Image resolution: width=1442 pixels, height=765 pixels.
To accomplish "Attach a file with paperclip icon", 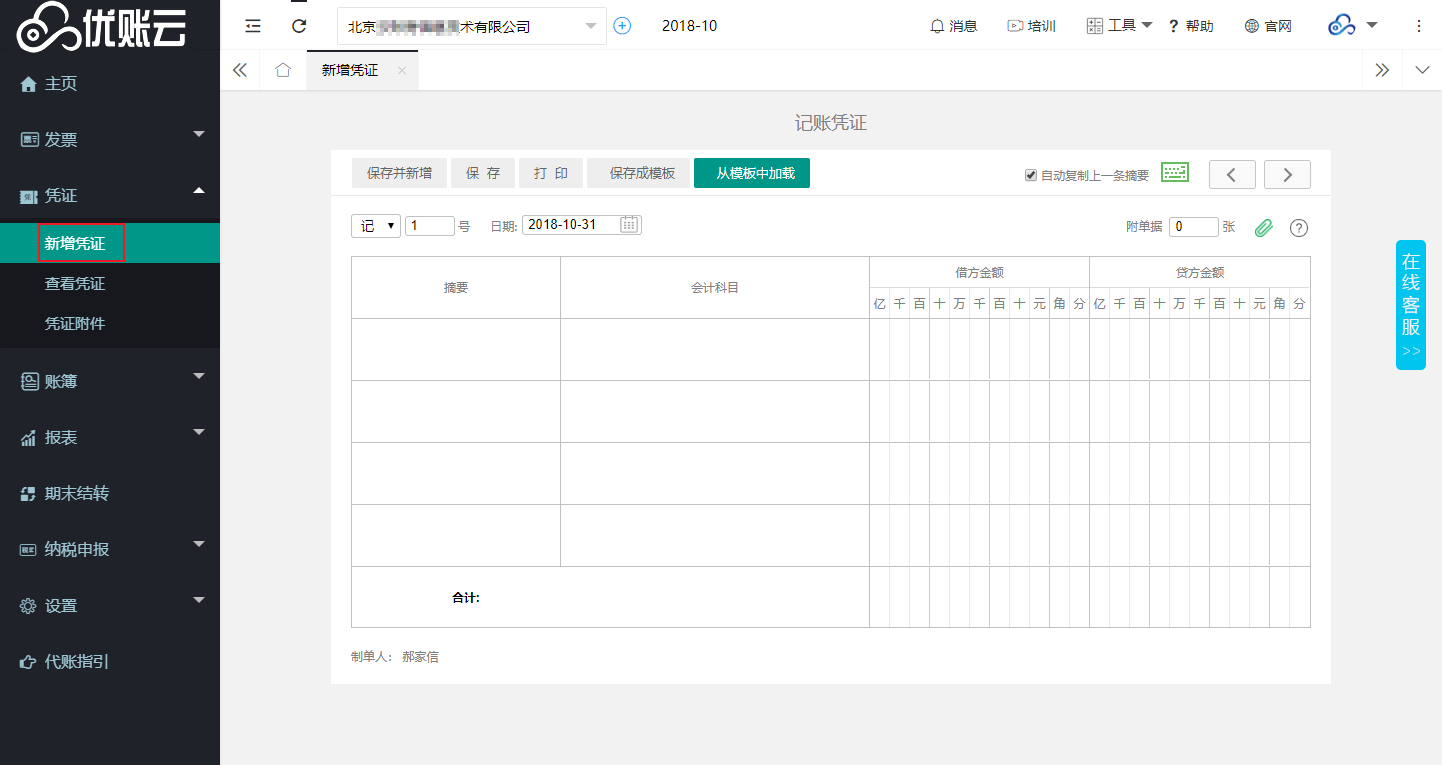I will pyautogui.click(x=1264, y=227).
